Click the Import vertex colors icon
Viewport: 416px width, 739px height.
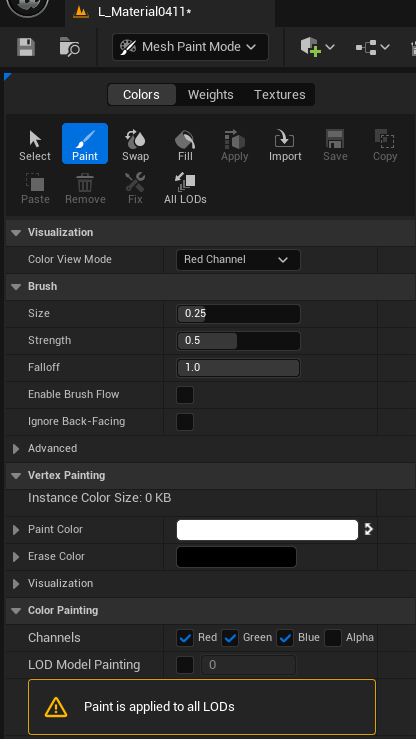point(285,146)
